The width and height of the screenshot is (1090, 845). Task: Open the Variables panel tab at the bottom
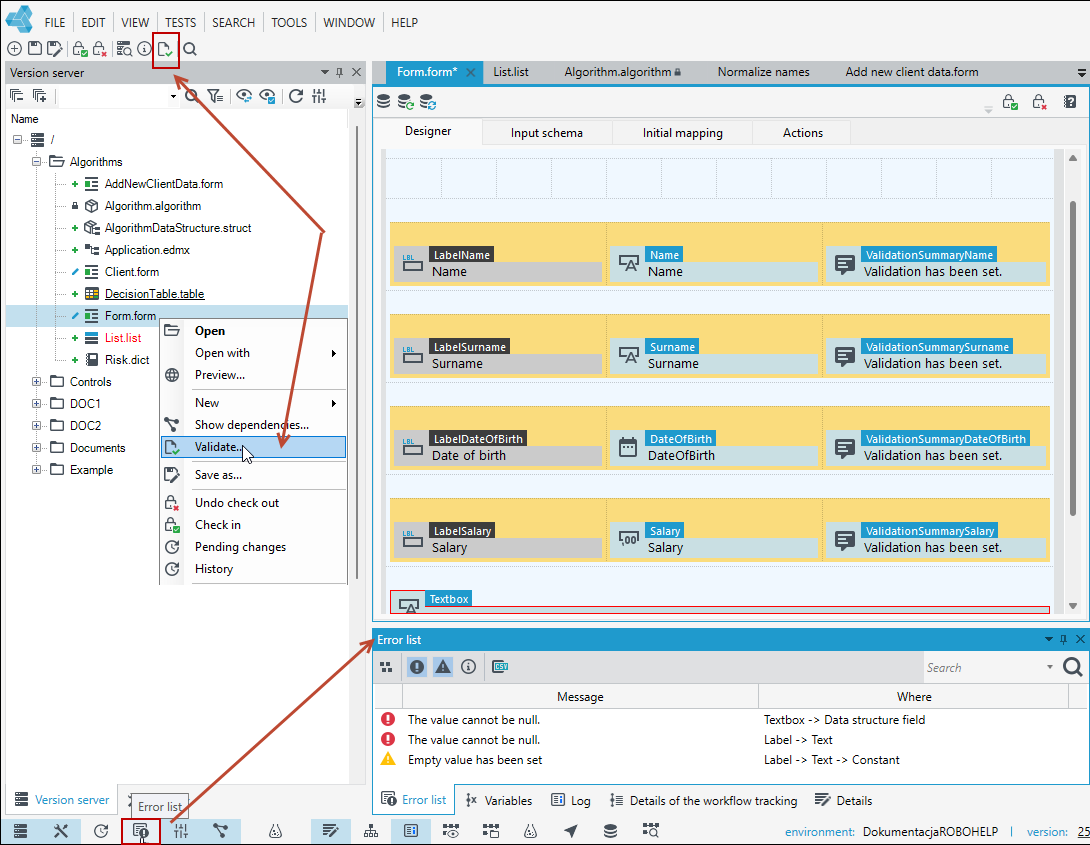(x=498, y=801)
